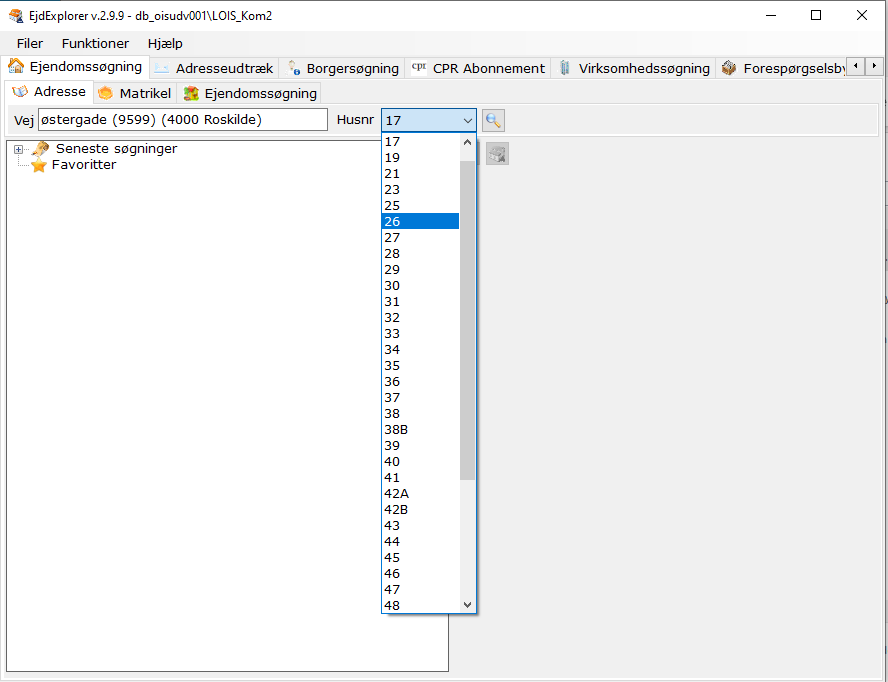Click the star icon next to Favoritter
The width and height of the screenshot is (888, 682).
39,165
